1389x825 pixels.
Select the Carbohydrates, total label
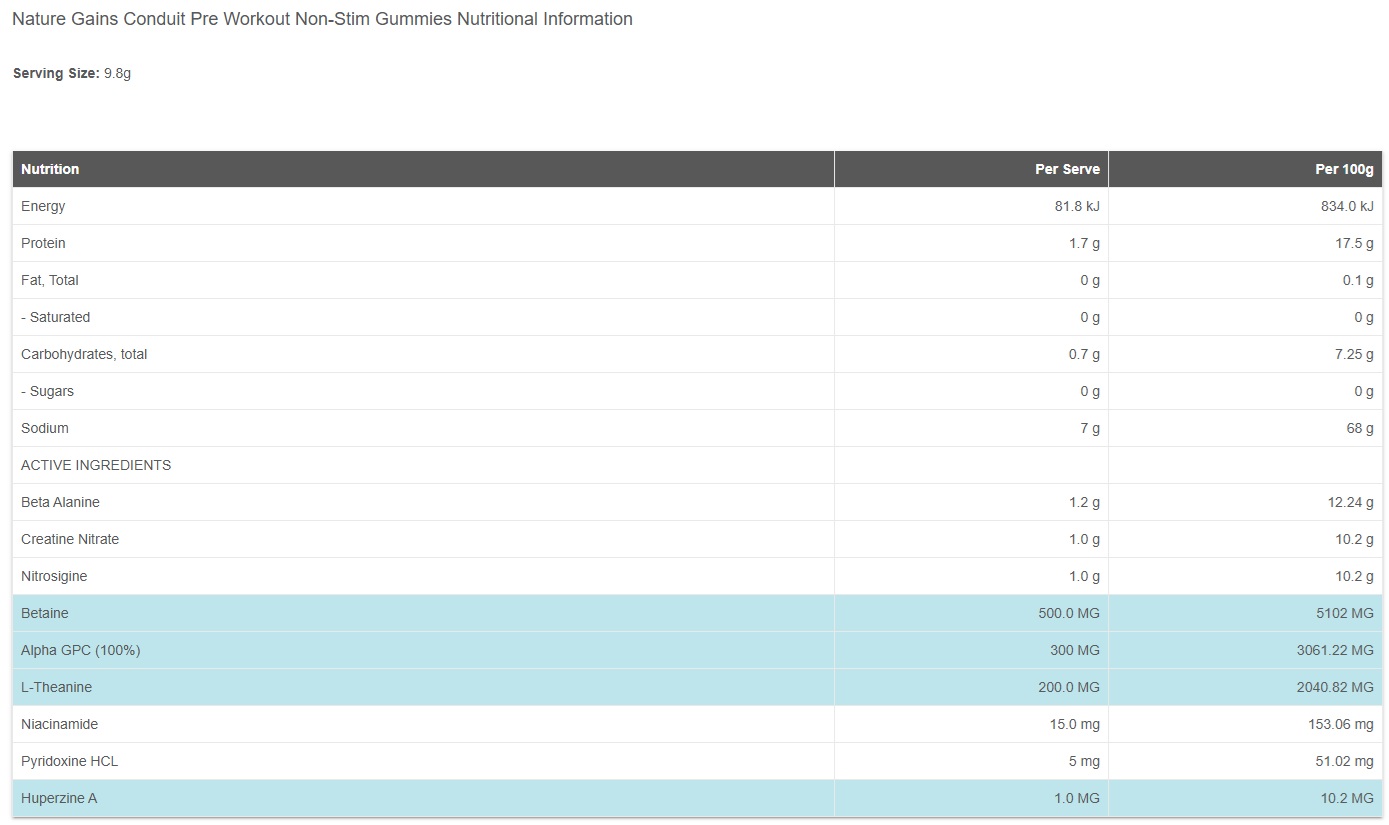[84, 354]
